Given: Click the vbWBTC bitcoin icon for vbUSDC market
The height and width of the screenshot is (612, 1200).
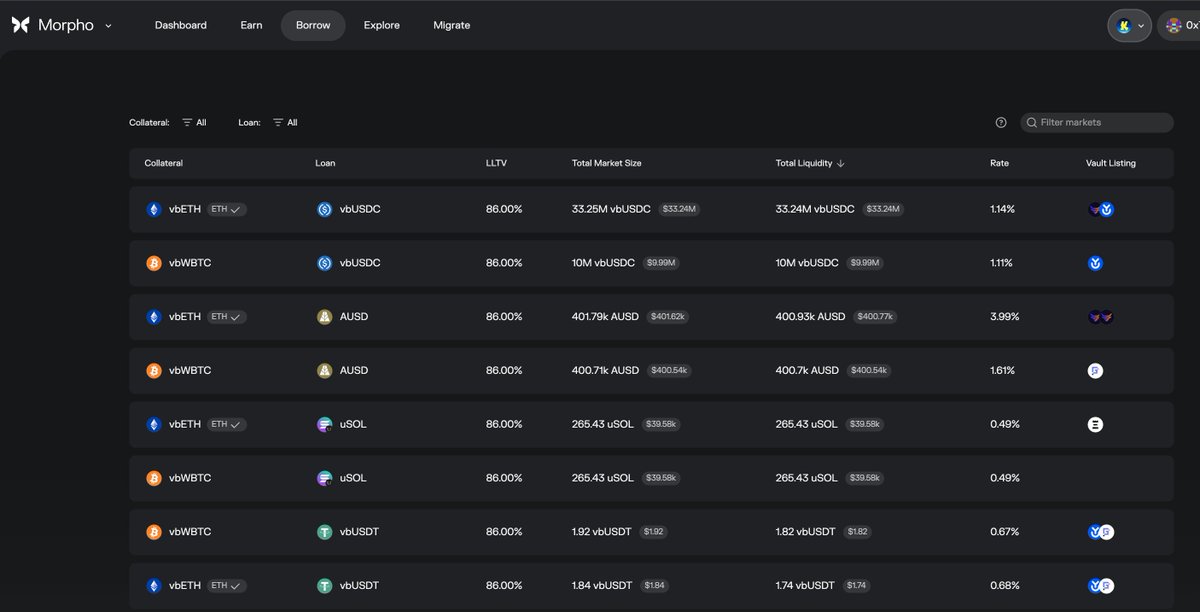Looking at the screenshot, I should tap(154, 263).
